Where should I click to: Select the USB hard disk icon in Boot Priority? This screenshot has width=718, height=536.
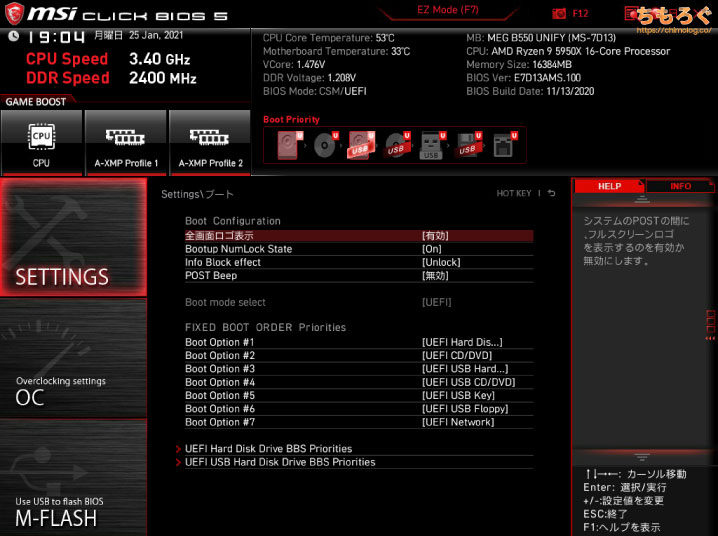click(361, 145)
